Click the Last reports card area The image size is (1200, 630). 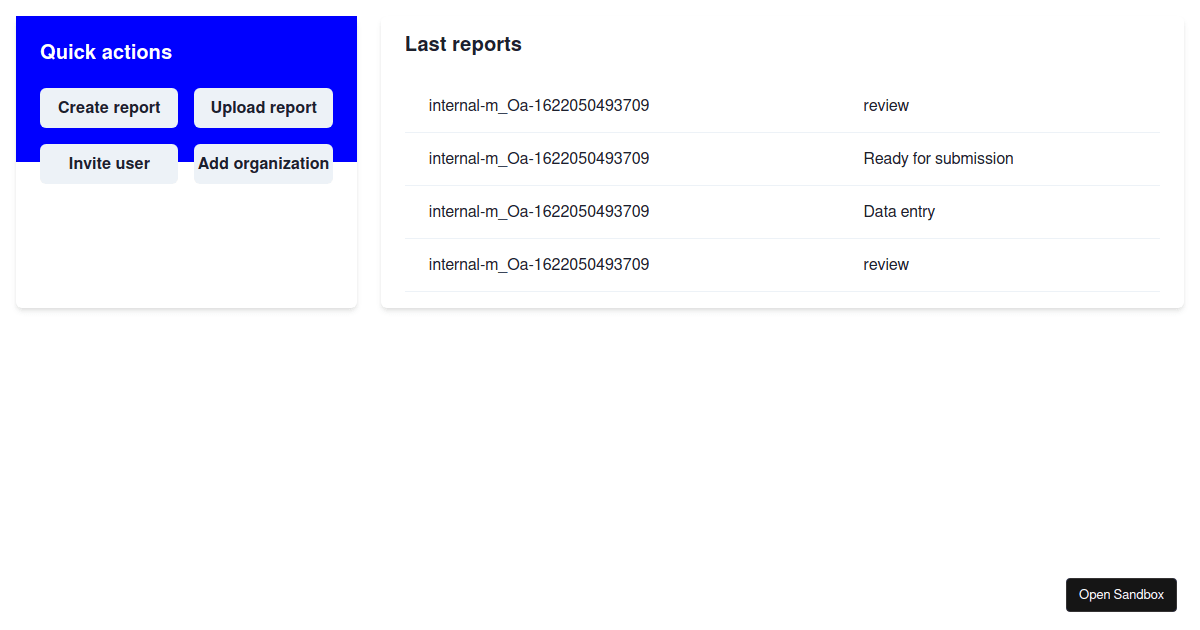[781, 160]
